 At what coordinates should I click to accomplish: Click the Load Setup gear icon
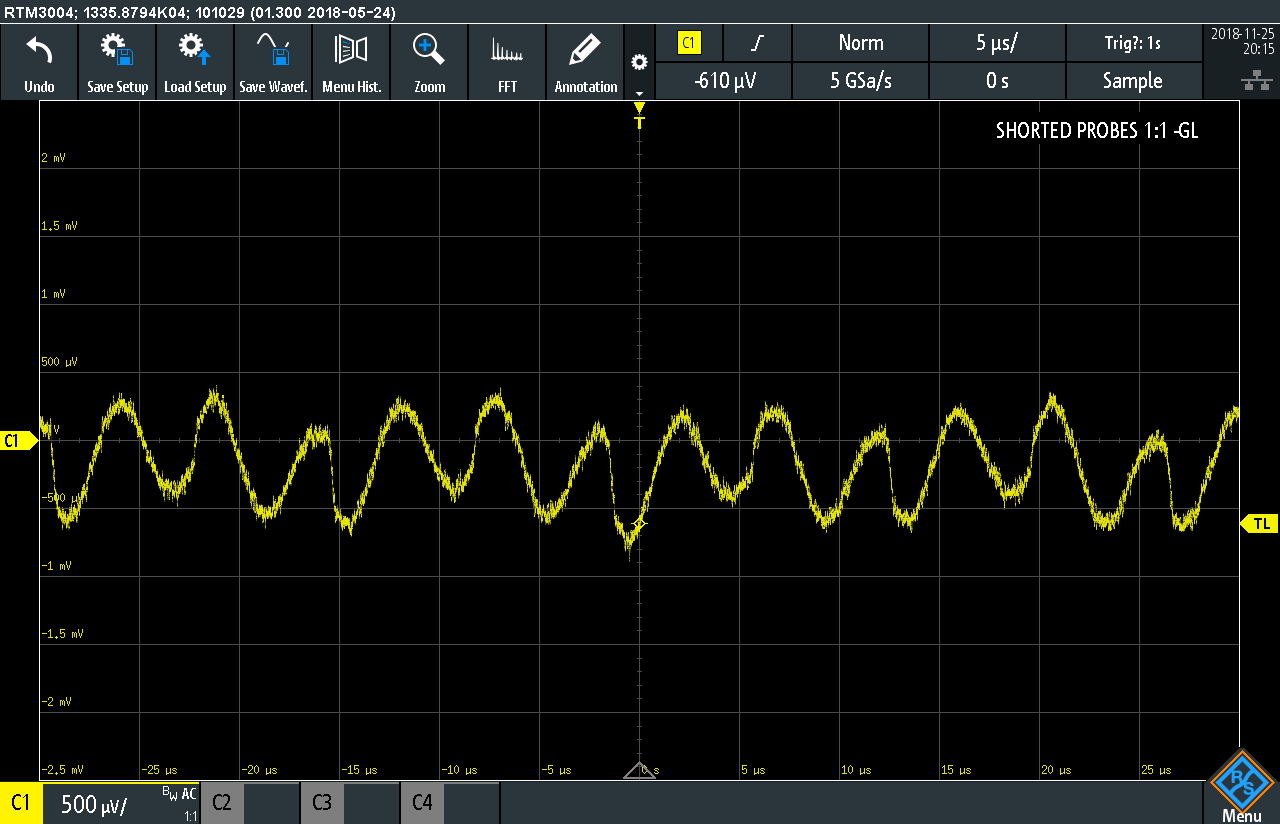[195, 50]
